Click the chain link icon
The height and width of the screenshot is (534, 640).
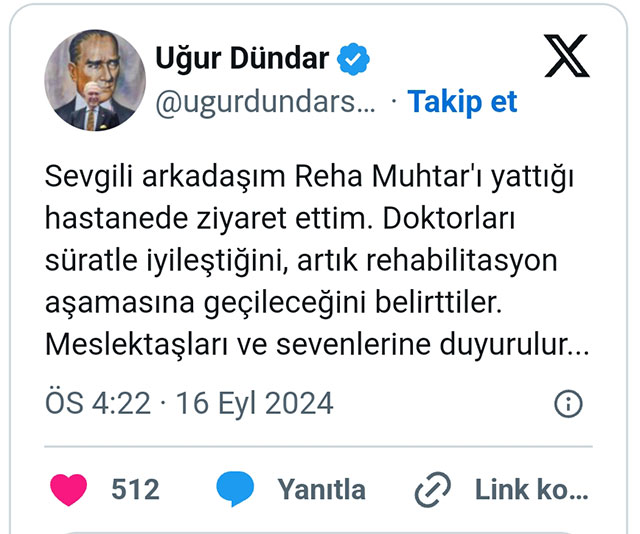click(433, 490)
